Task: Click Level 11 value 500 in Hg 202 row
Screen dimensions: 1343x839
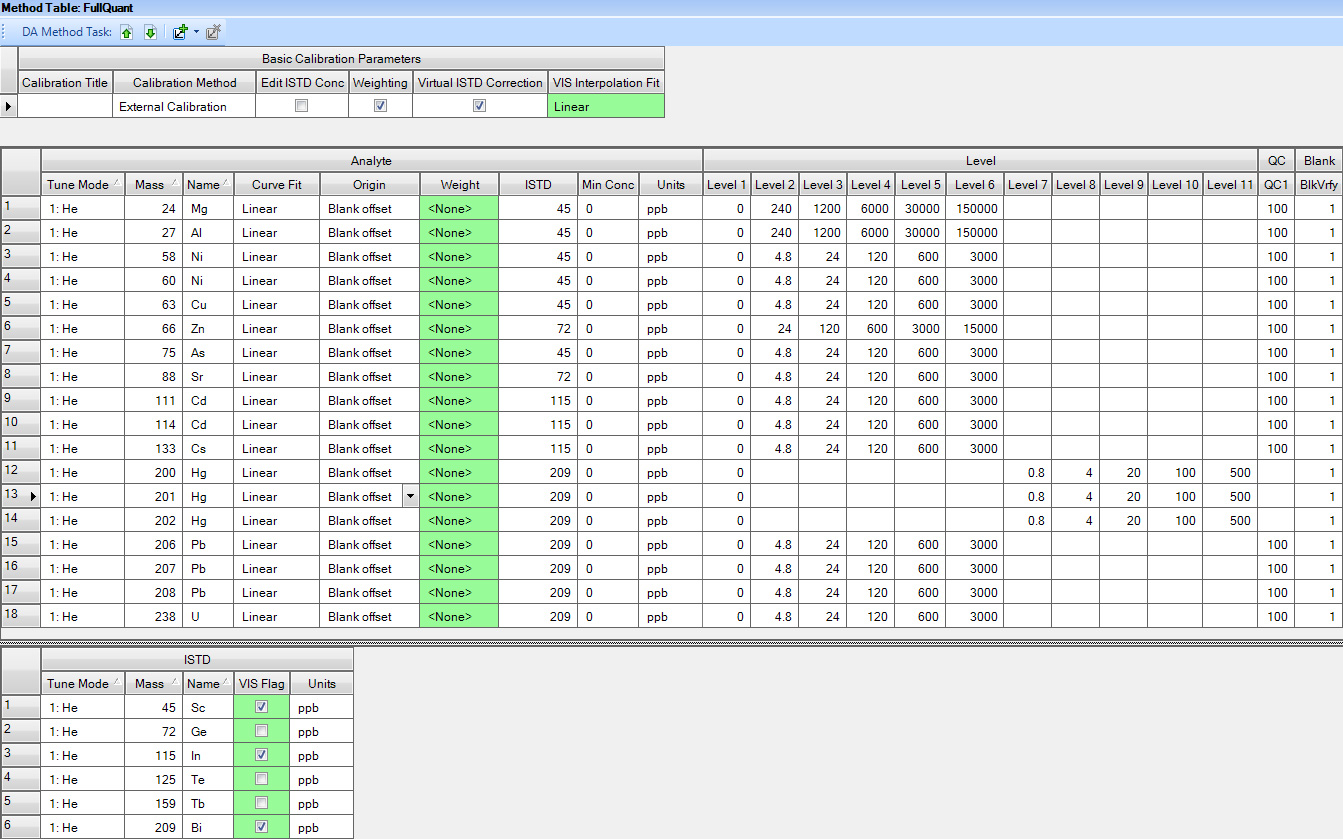Action: pos(1229,520)
